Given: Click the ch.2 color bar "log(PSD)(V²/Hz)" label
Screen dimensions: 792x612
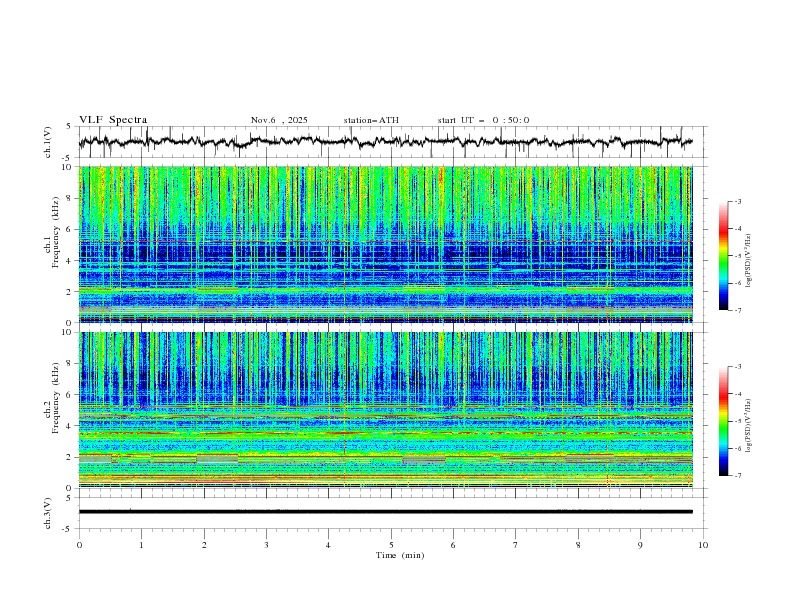Looking at the screenshot, I should pos(749,426).
